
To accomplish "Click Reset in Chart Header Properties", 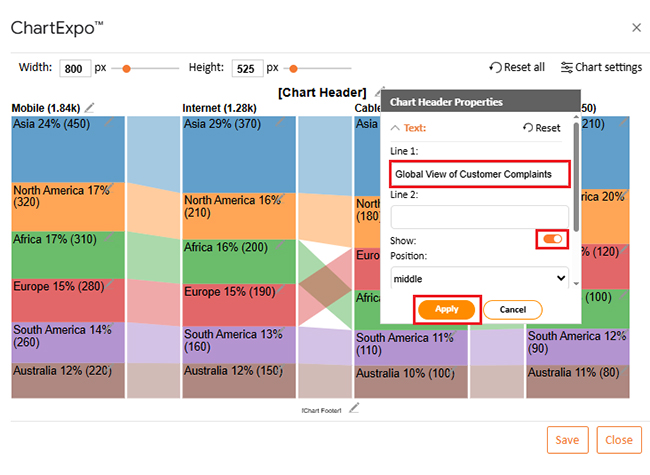I will click(542, 128).
